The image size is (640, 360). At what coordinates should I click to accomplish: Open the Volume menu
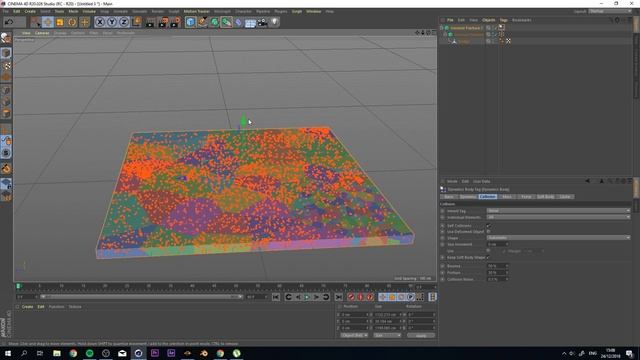tap(89, 11)
